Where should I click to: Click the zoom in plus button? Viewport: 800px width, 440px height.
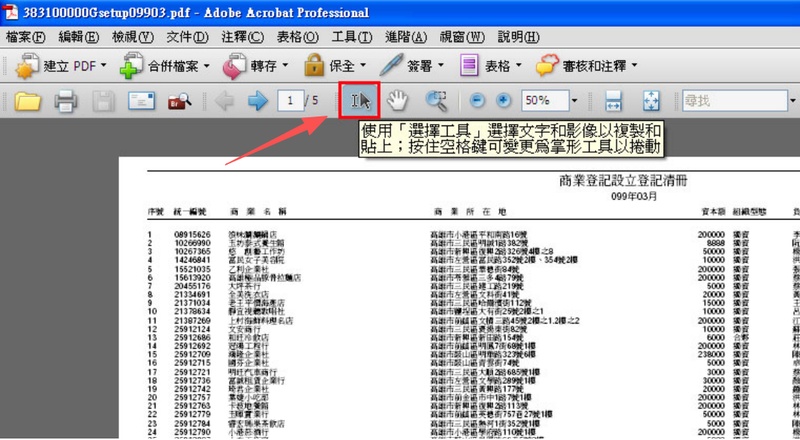point(503,101)
